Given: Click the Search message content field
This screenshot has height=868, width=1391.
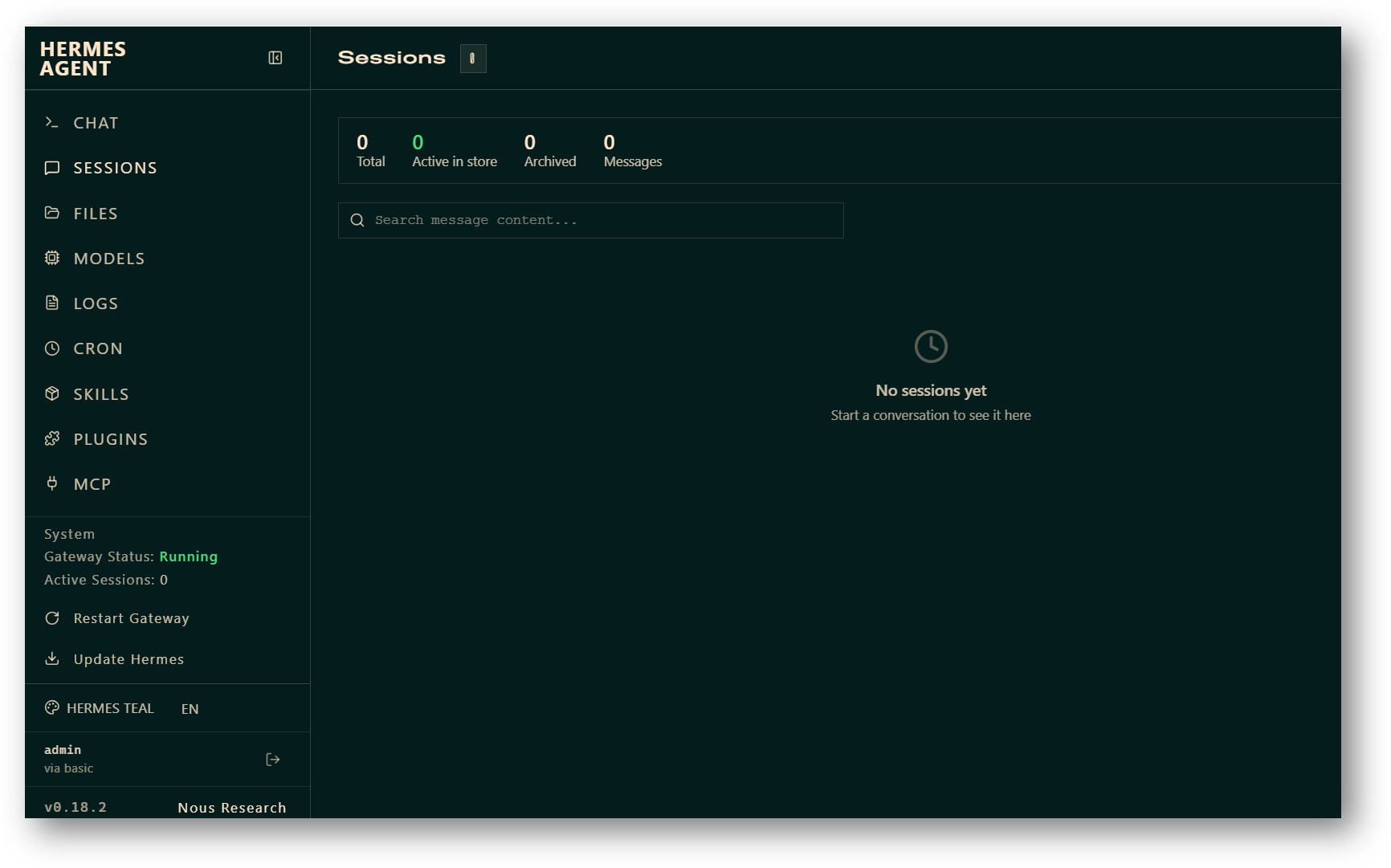Looking at the screenshot, I should click(x=591, y=220).
